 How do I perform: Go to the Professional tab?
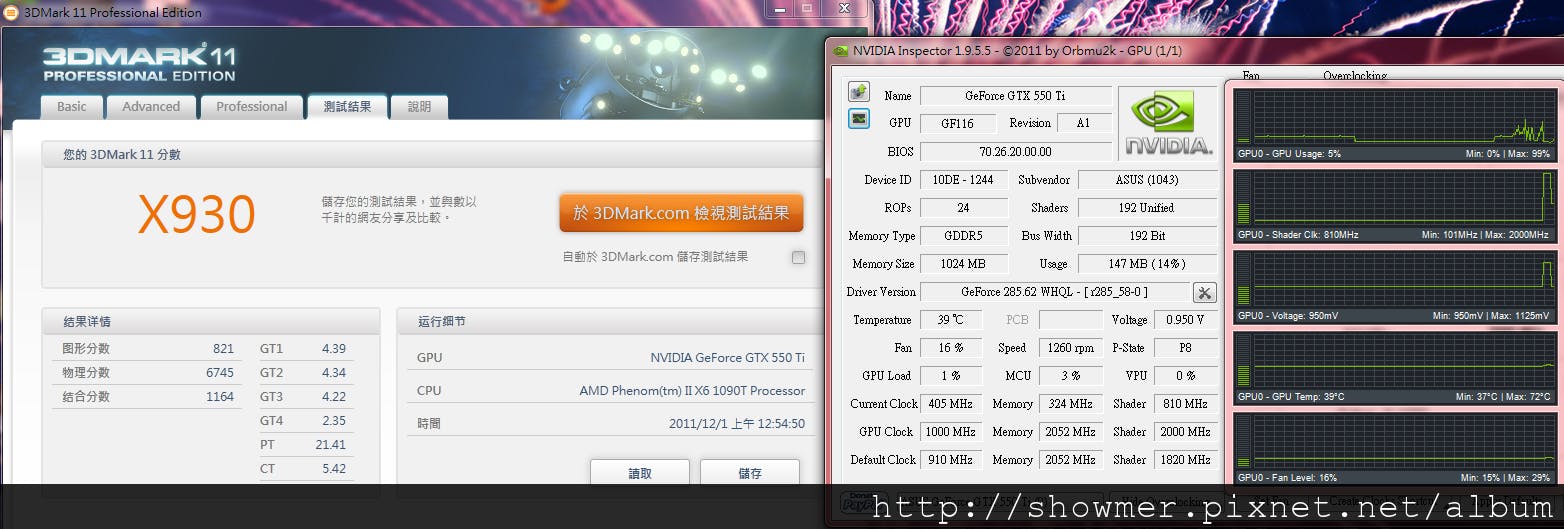pyautogui.click(x=252, y=107)
